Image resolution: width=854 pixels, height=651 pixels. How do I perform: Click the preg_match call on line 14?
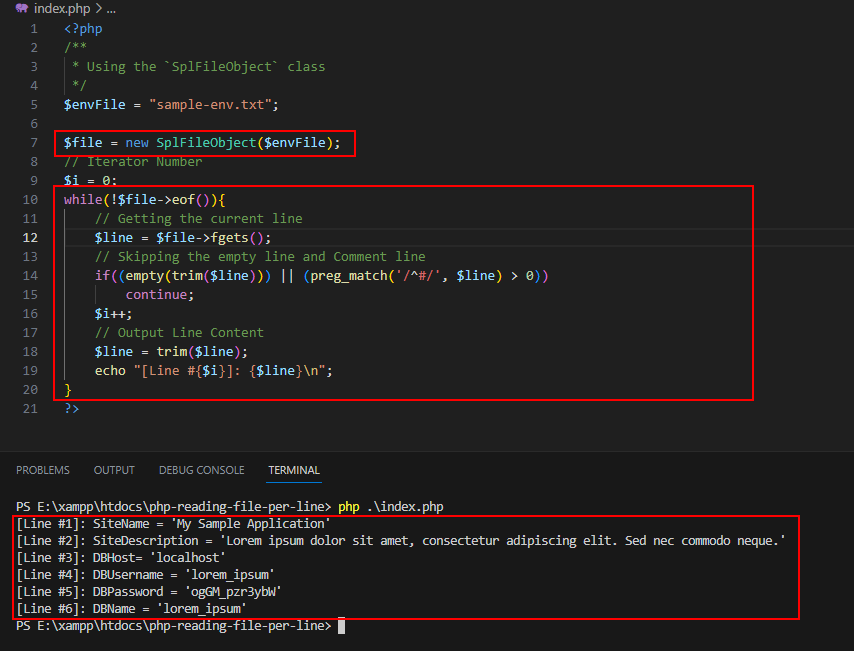[x=403, y=276]
